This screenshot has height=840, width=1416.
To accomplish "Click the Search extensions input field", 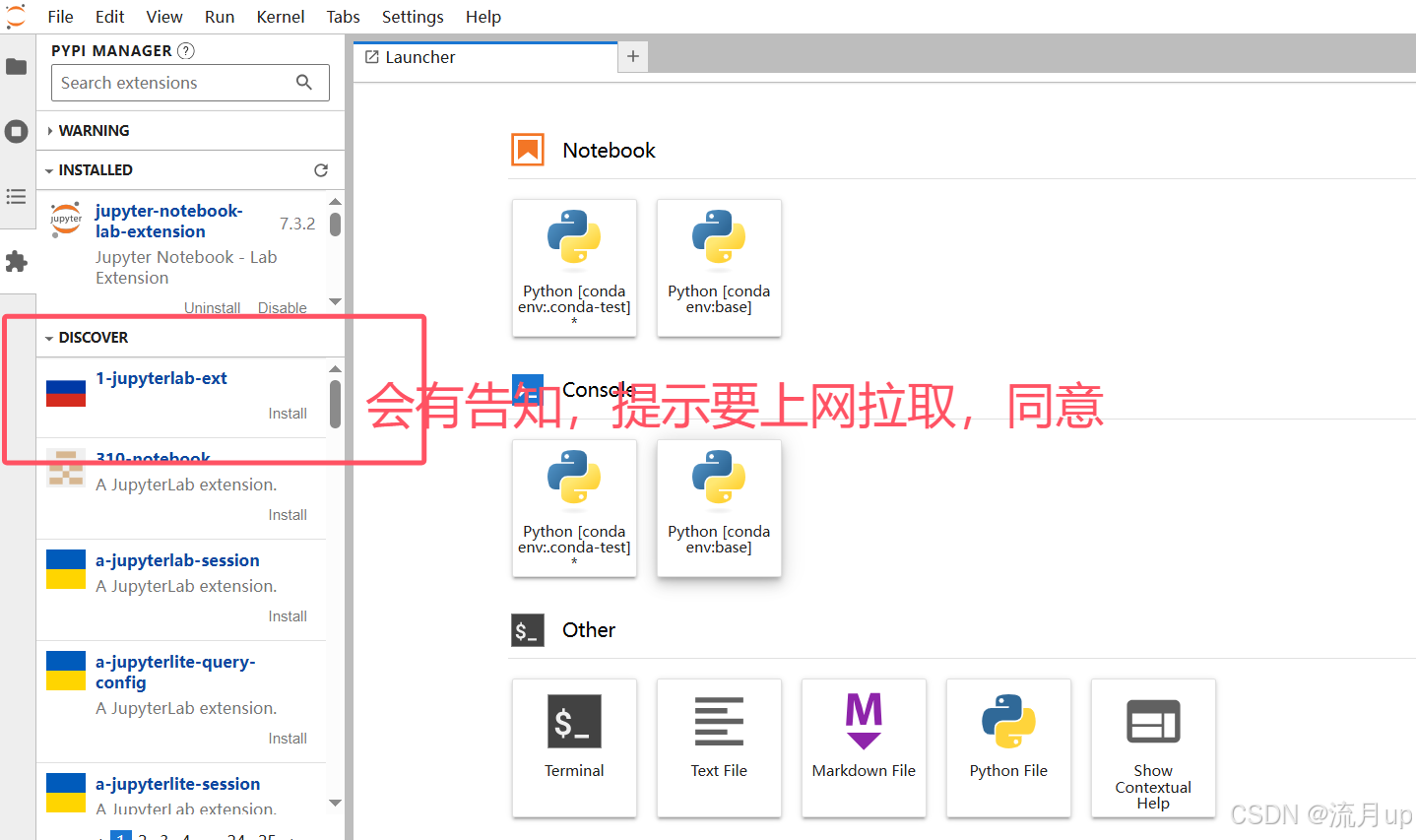I will (177, 83).
